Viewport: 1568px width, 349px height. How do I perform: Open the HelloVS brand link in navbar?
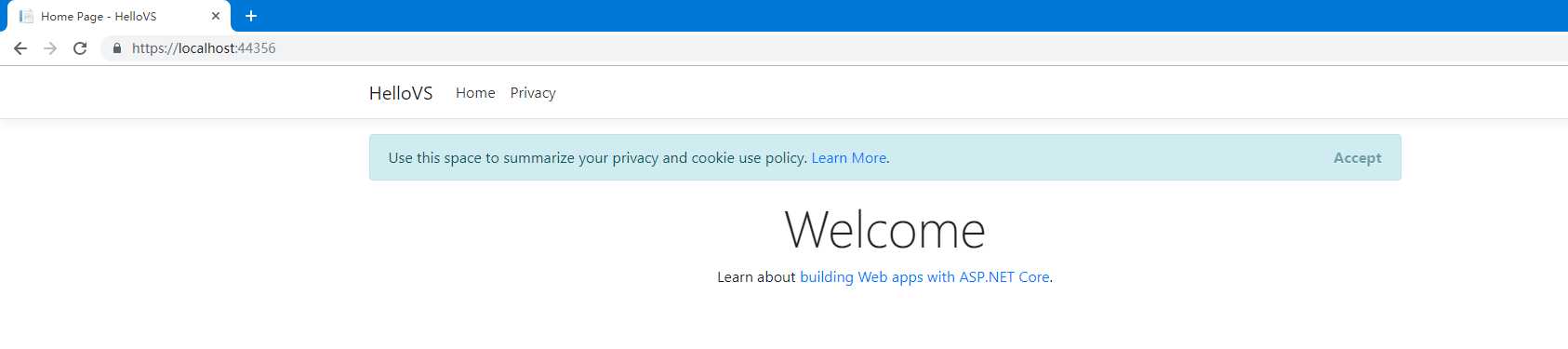[x=401, y=93]
